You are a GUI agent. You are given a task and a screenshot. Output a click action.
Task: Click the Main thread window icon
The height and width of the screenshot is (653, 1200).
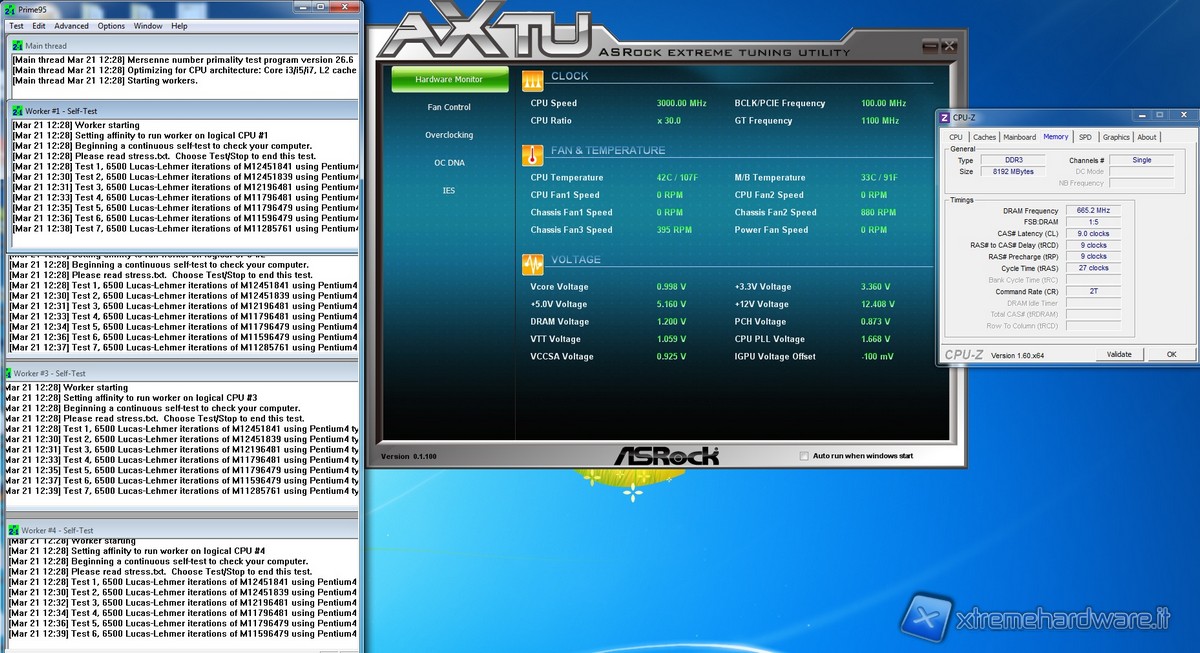tap(17, 46)
